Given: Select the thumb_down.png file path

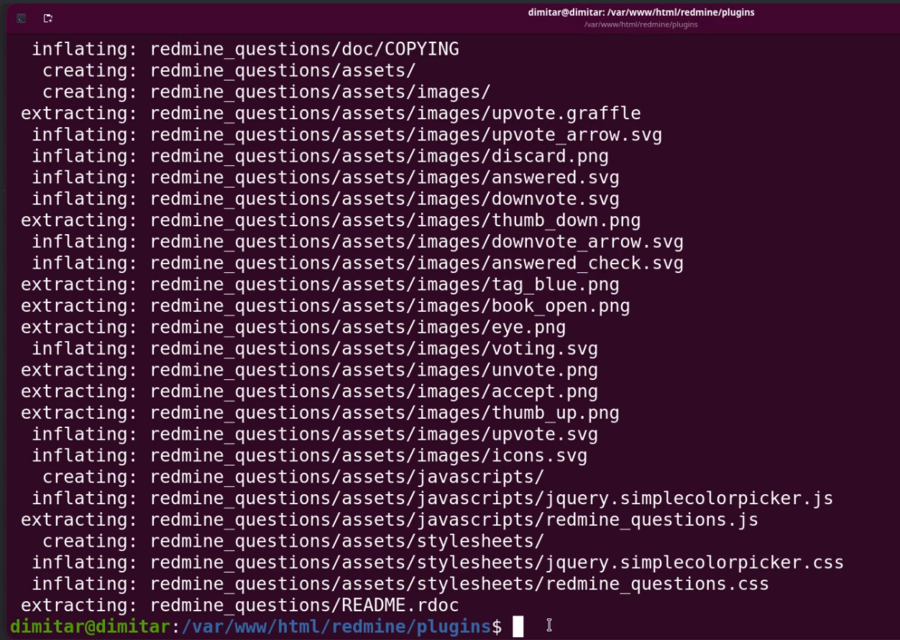Looking at the screenshot, I should pyautogui.click(x=395, y=220).
